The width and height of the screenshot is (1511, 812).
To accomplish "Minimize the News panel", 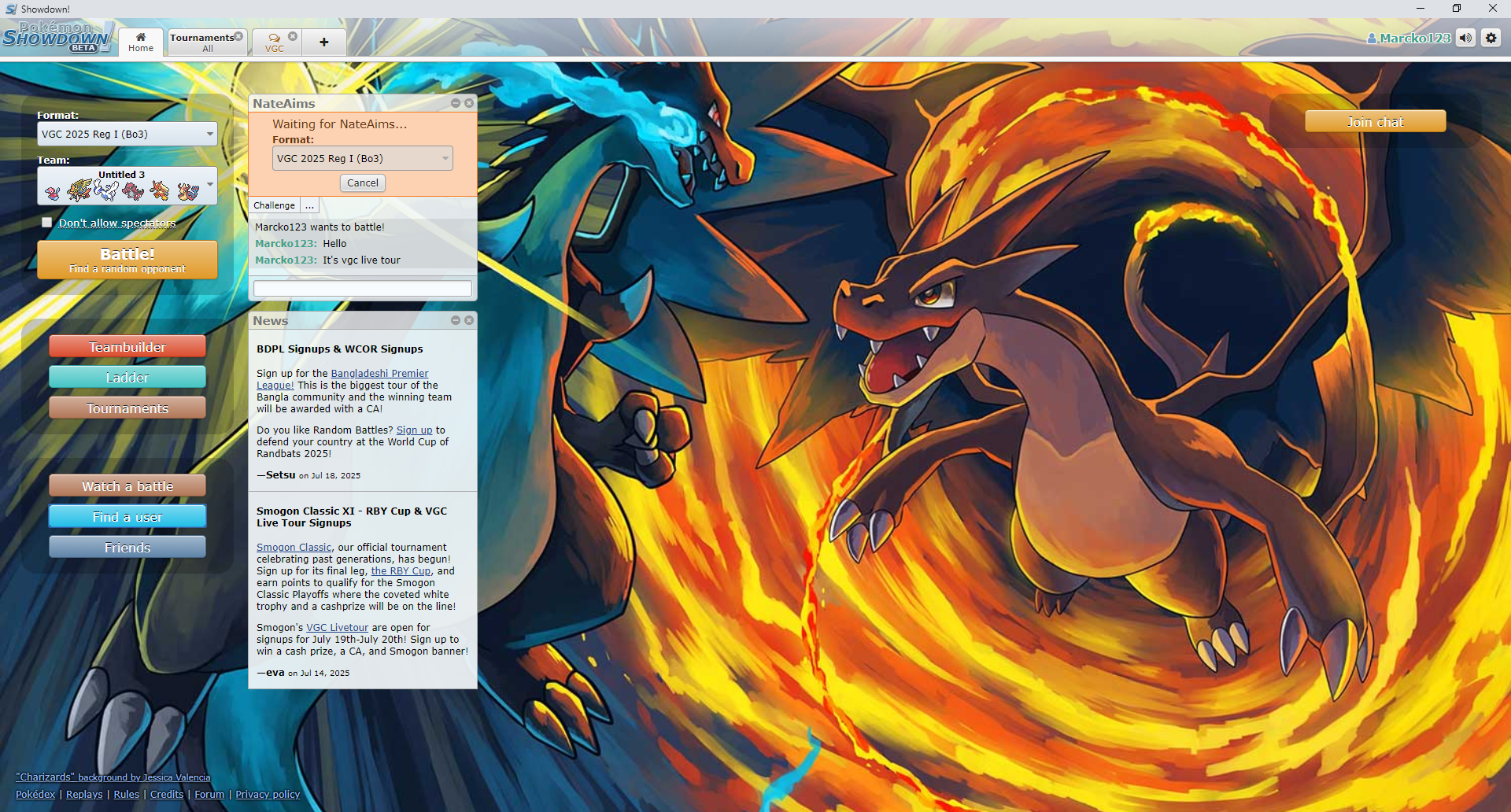I will (456, 320).
